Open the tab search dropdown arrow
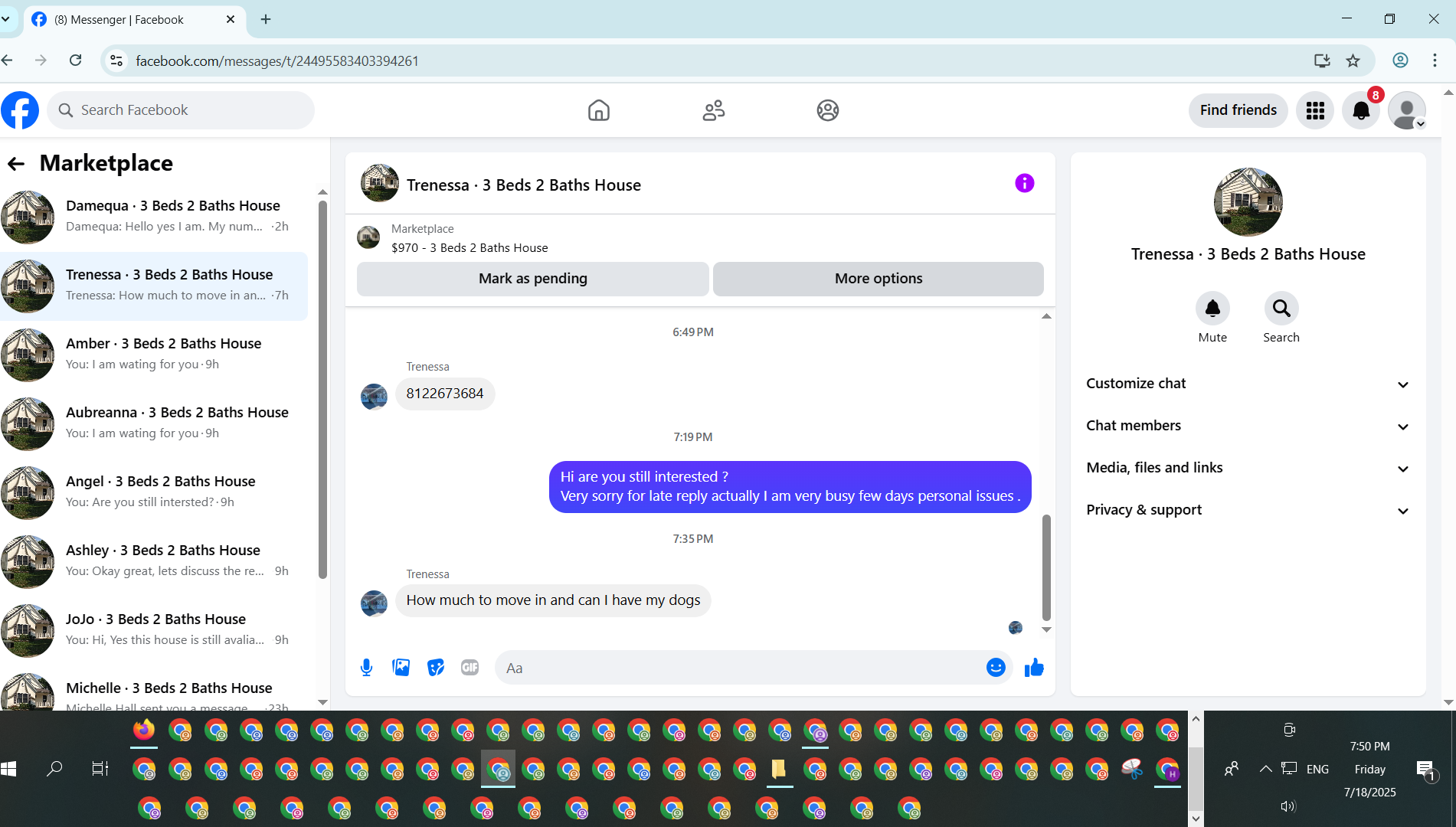1456x827 pixels. click(6, 19)
